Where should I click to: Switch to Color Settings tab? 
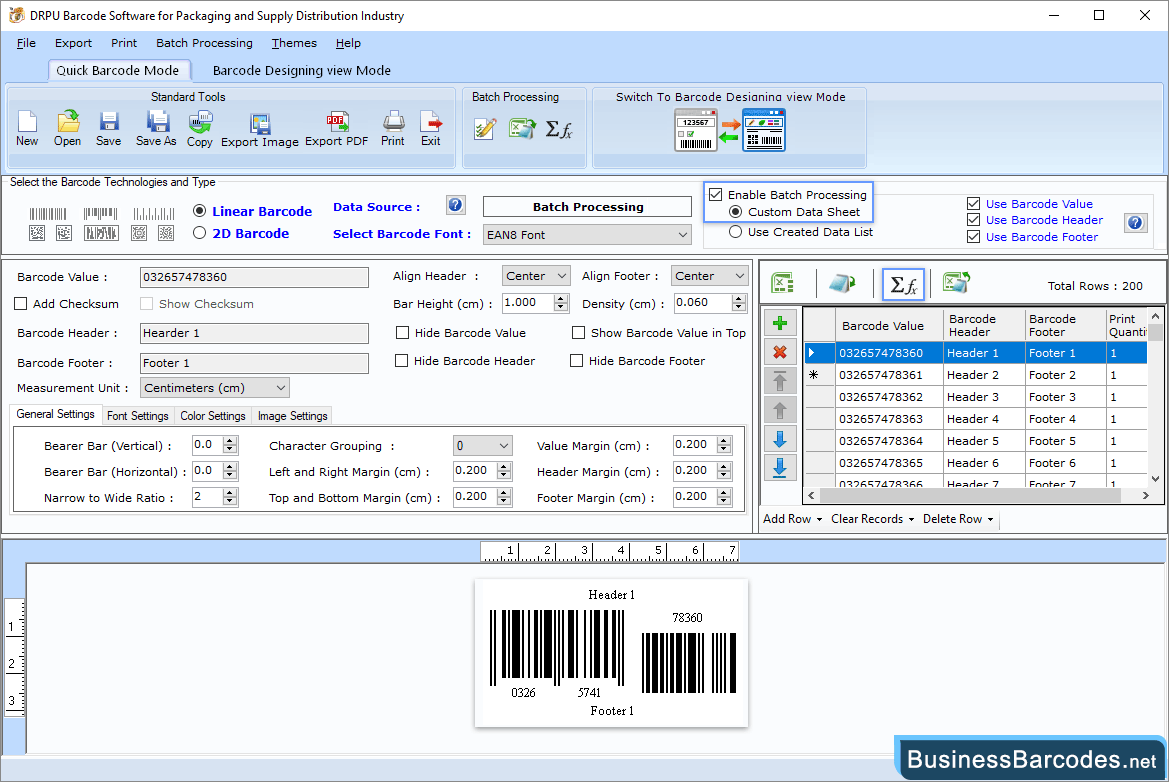click(212, 416)
